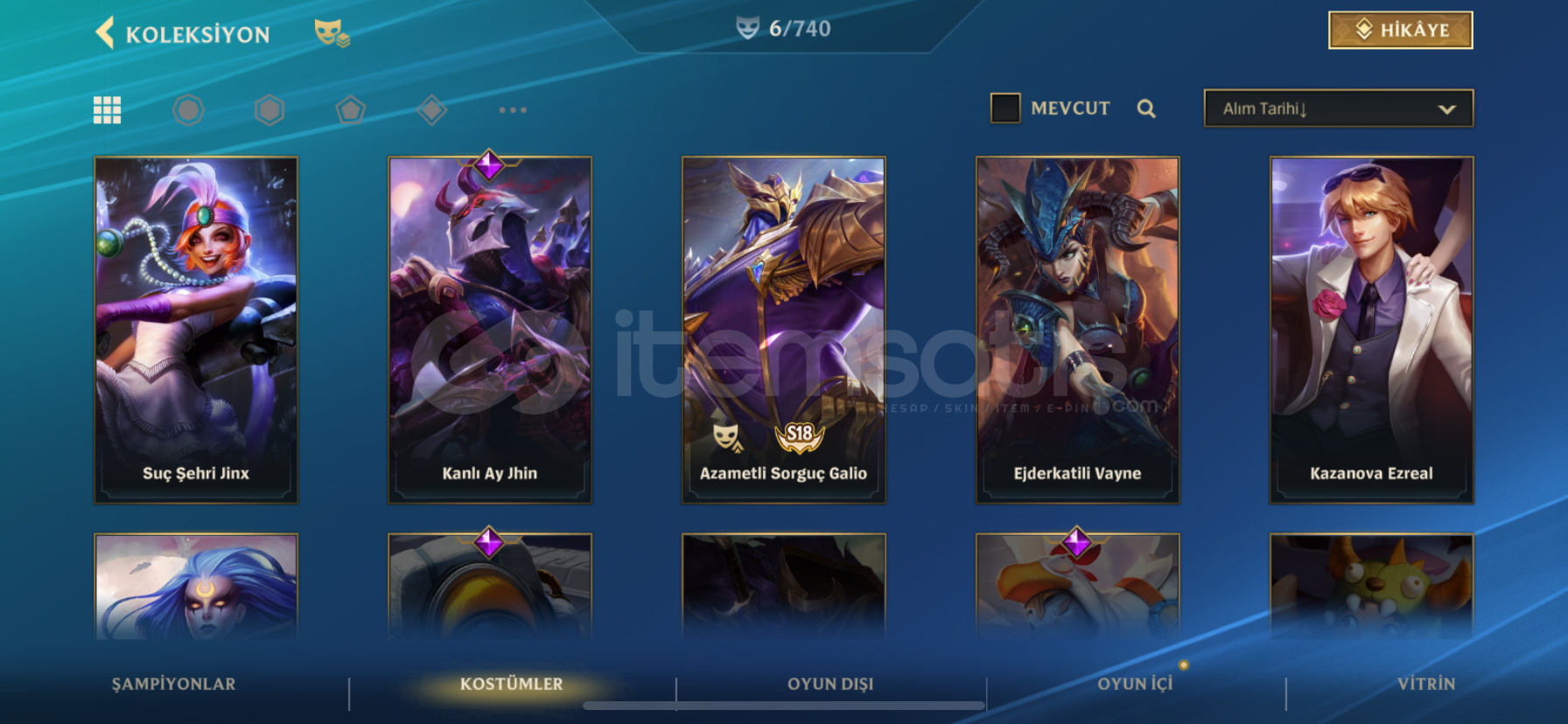Show more filters via three dots
This screenshot has height=724, width=1568.
point(513,110)
